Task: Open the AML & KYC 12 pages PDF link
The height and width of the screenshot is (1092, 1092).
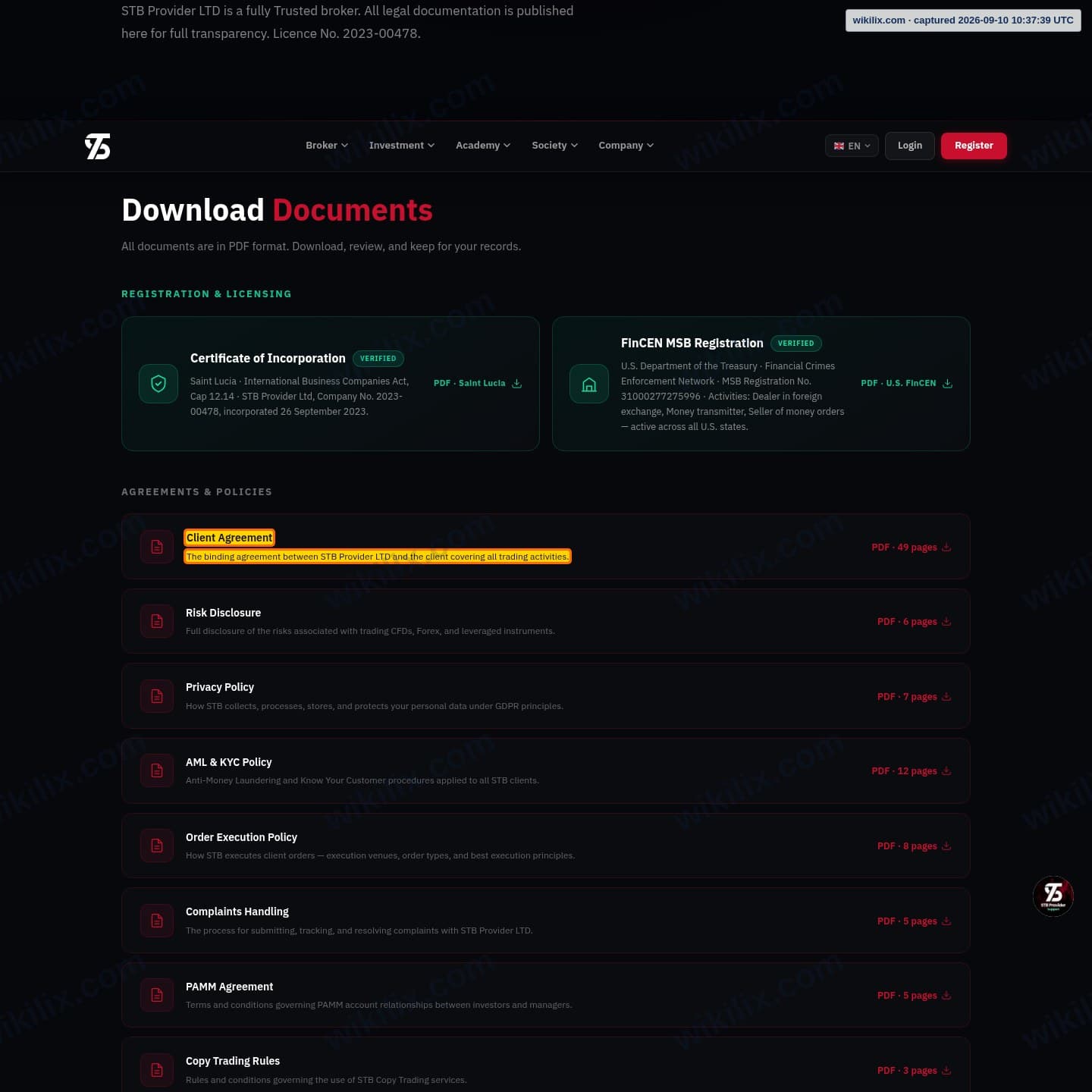Action: point(912,770)
